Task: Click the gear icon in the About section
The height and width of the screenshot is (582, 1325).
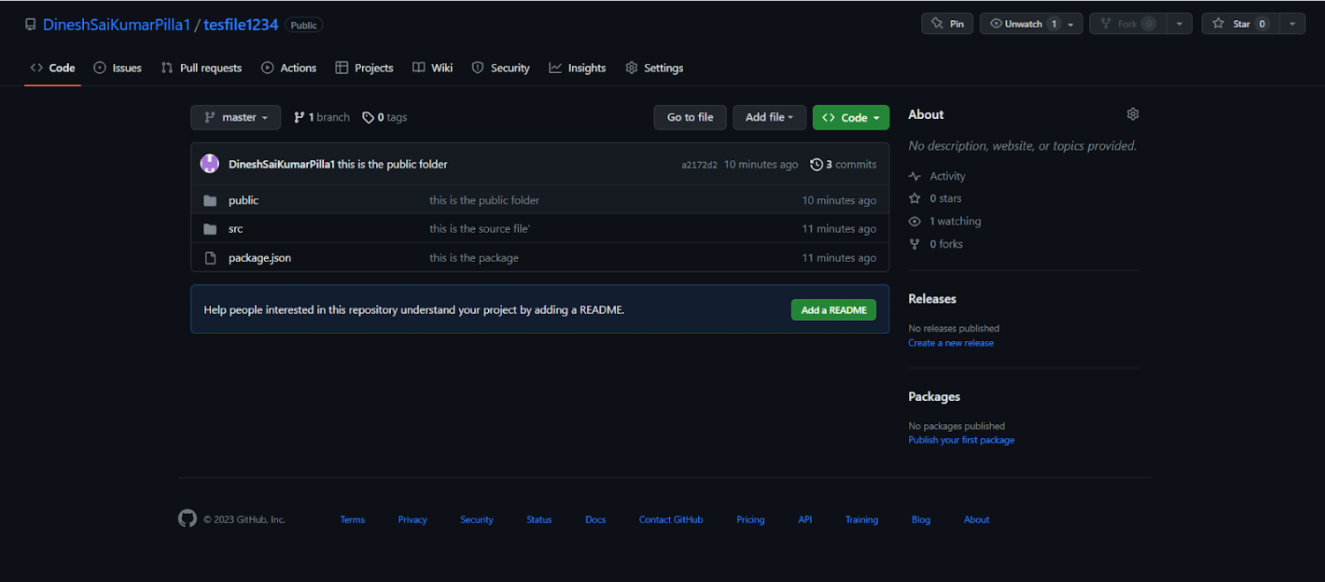Action: pos(1133,114)
